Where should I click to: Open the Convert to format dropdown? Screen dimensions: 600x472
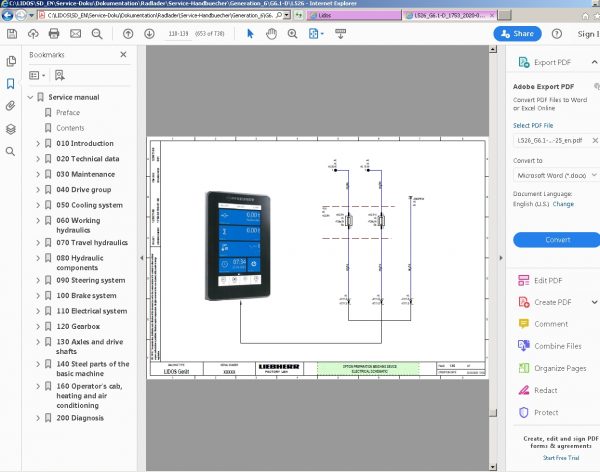pos(556,176)
